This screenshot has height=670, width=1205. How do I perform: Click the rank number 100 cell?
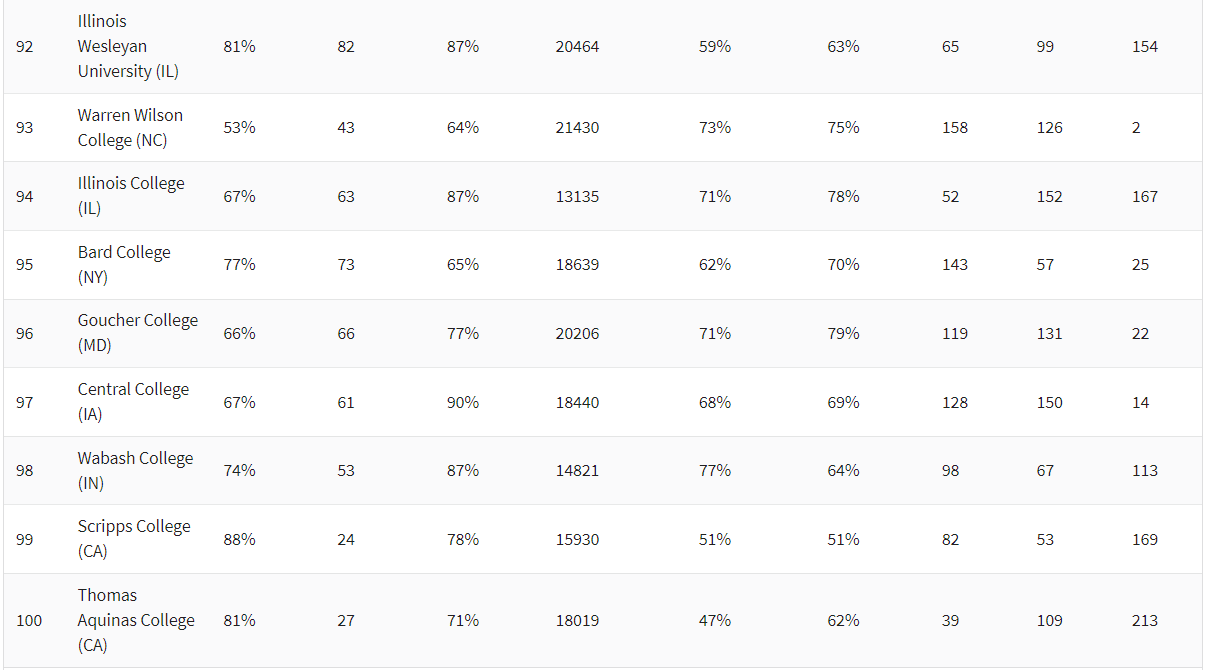point(29,620)
